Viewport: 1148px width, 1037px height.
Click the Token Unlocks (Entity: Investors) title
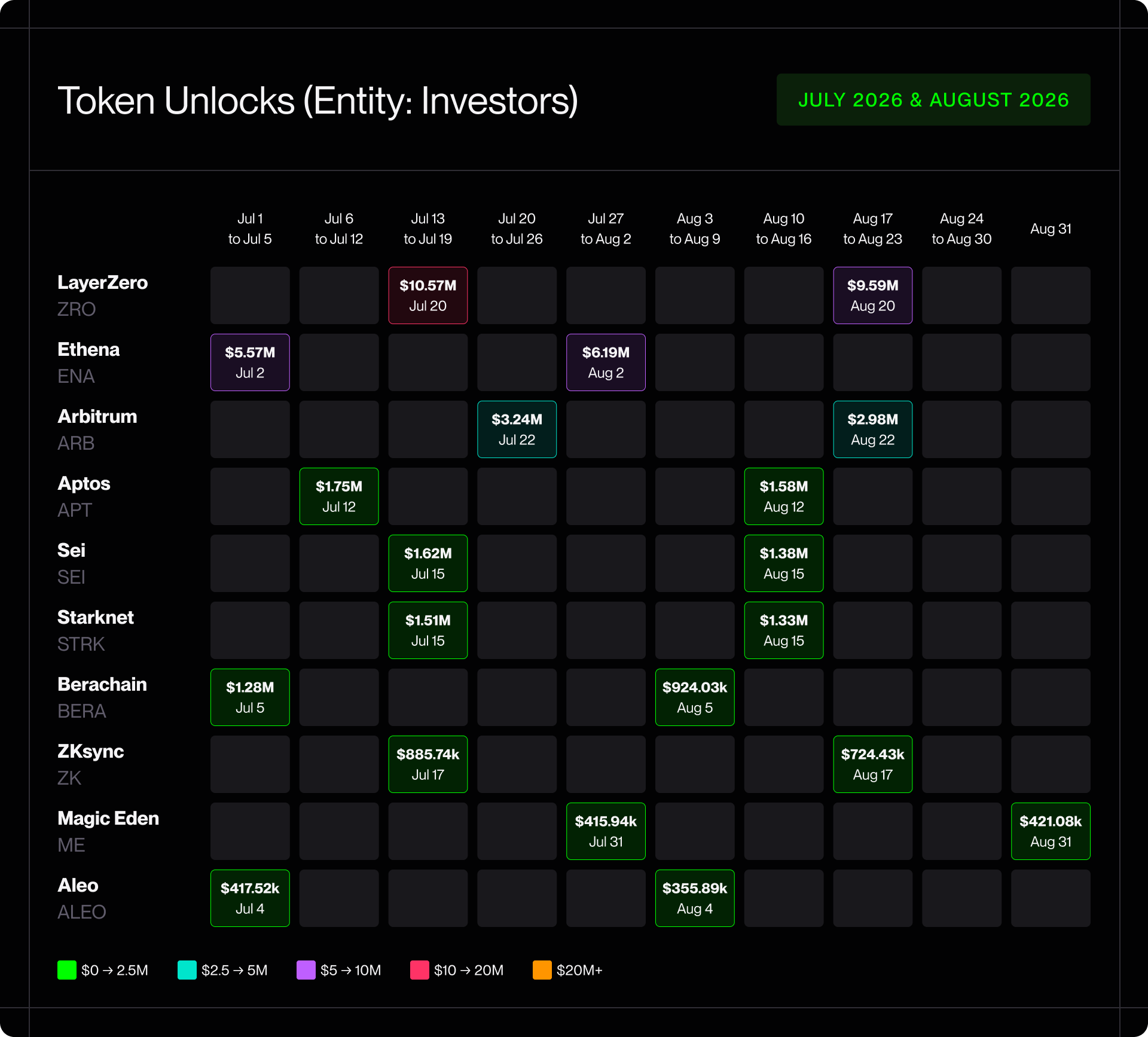(317, 100)
